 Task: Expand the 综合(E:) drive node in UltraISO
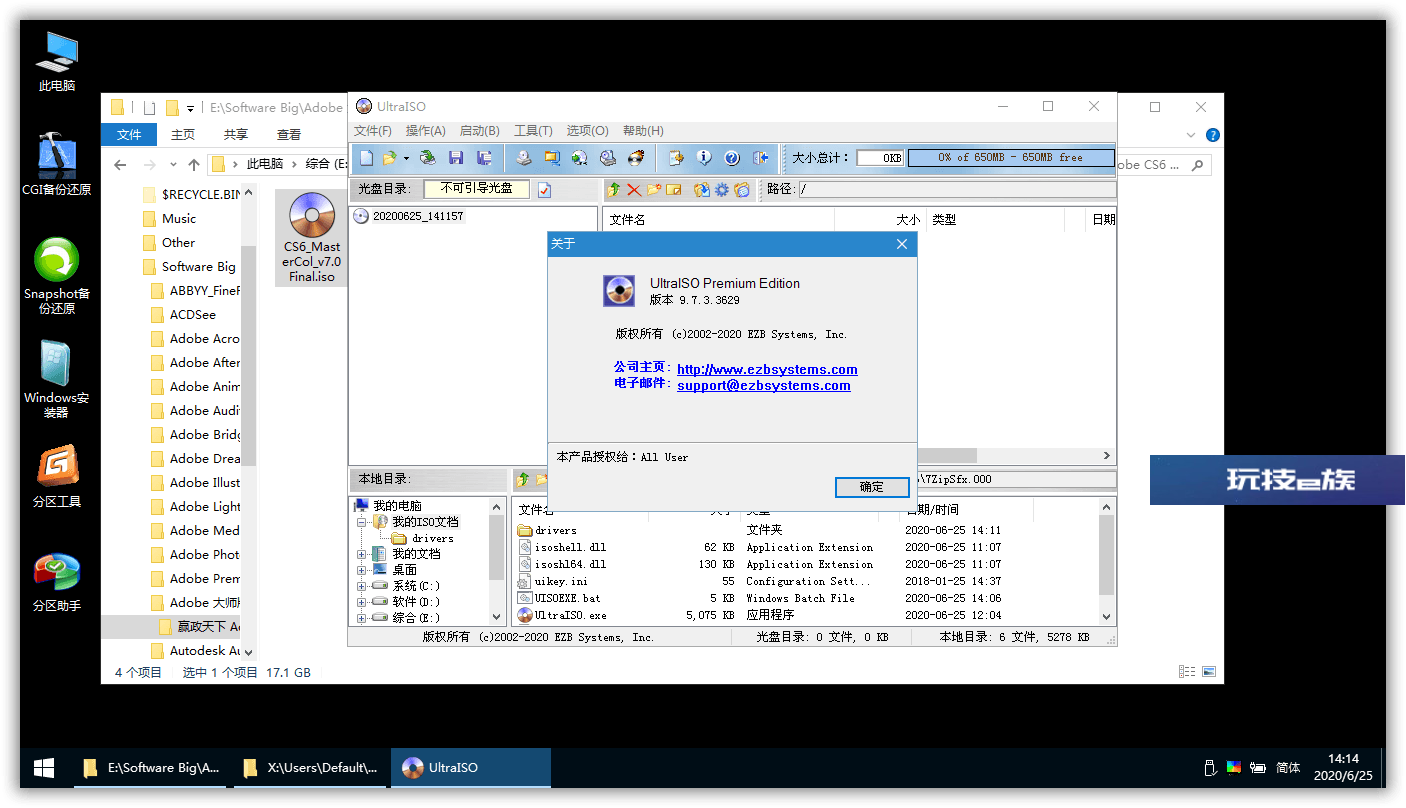(x=362, y=618)
